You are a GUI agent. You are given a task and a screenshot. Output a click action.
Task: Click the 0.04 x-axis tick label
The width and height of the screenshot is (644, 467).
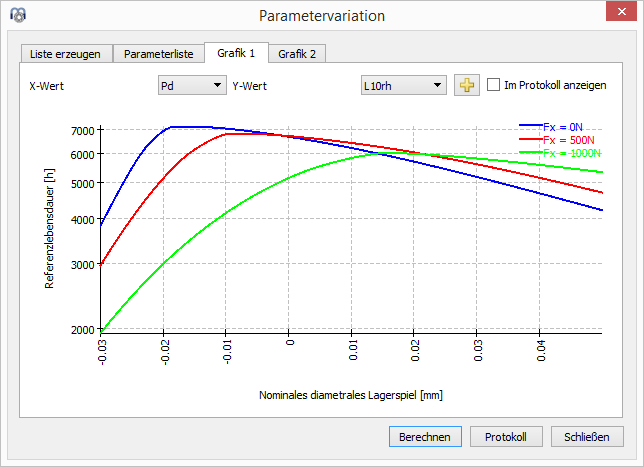pos(541,351)
